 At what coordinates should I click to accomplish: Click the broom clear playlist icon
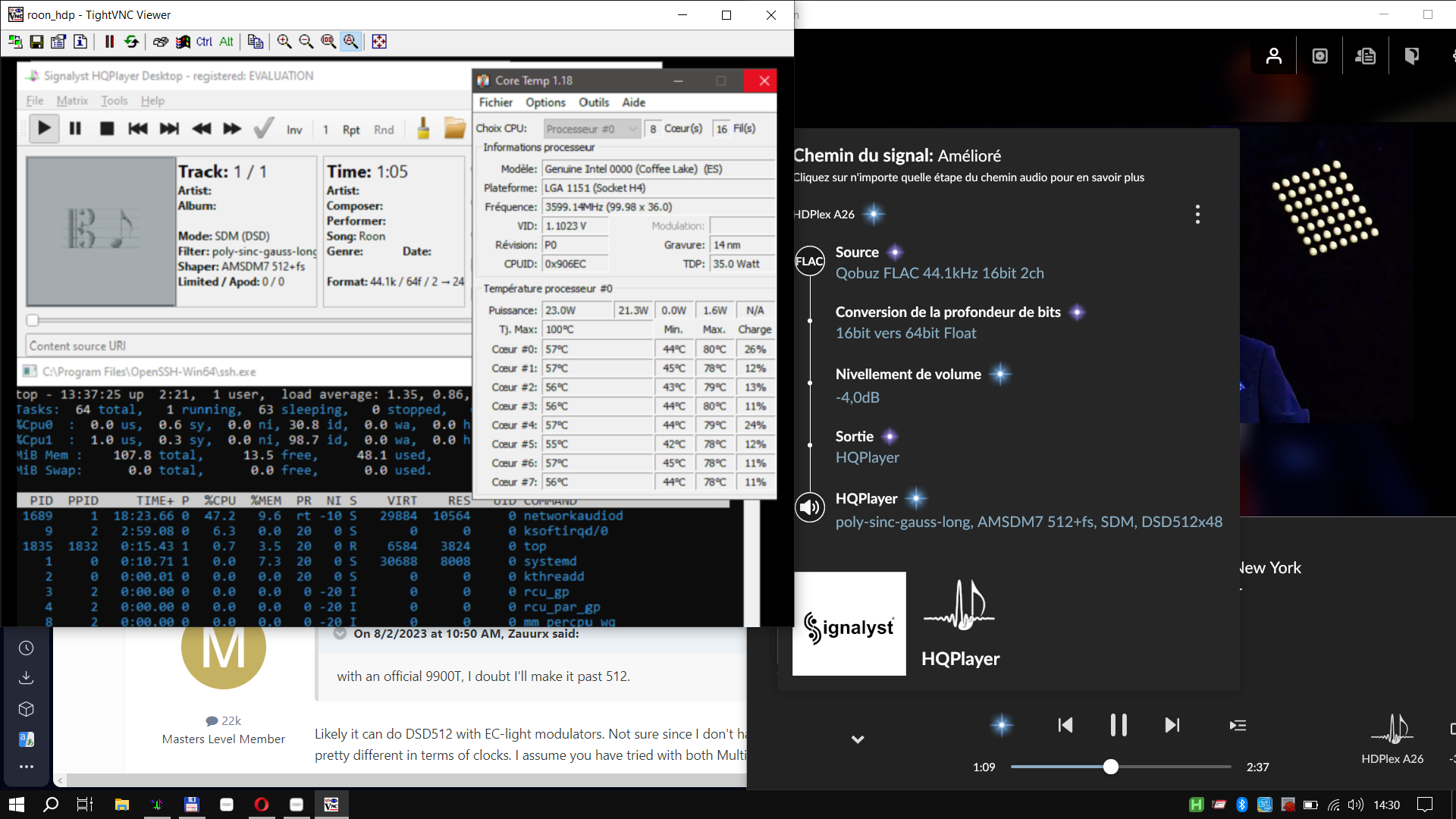[423, 129]
